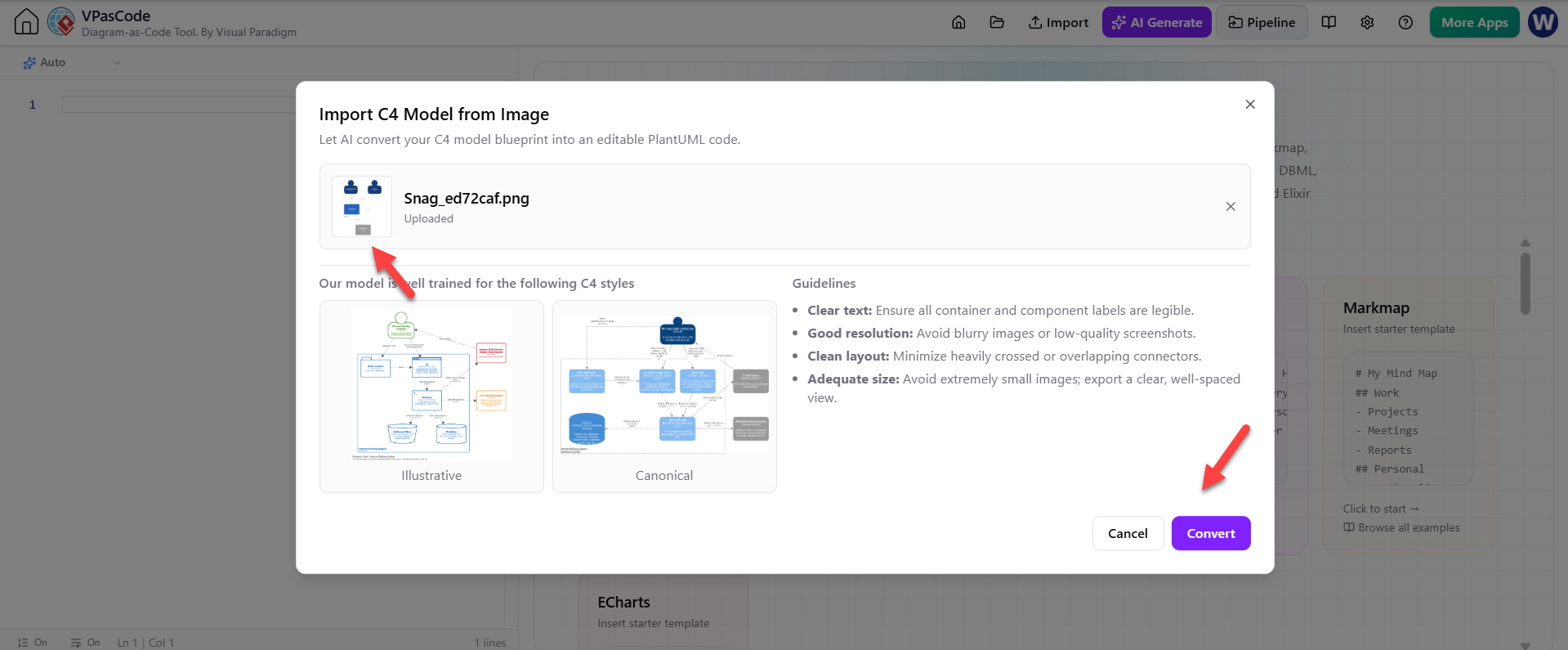Click the ECharts starter template title
The width and height of the screenshot is (1568, 650).
click(624, 603)
